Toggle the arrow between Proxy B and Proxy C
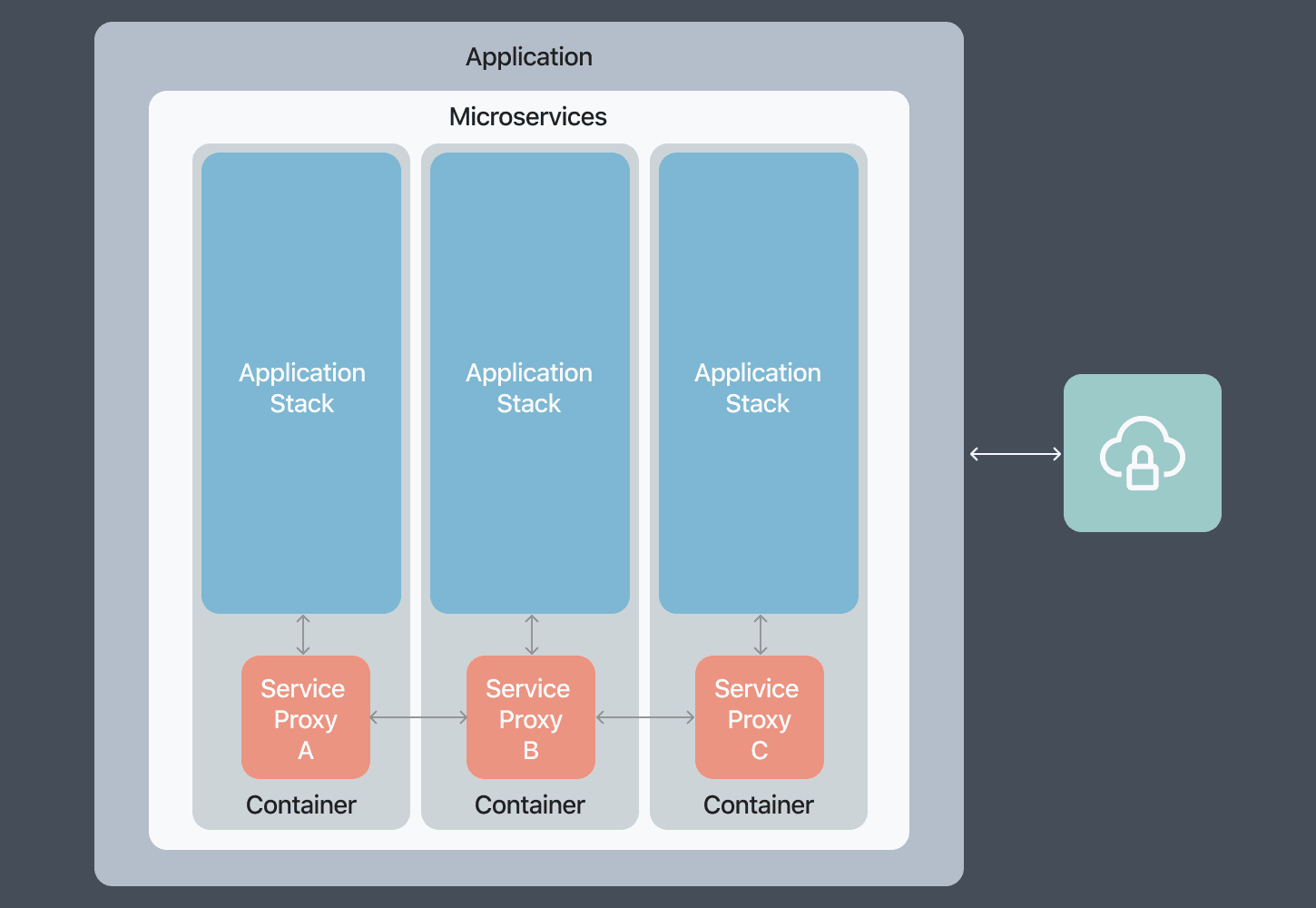Viewport: 1316px width, 908px height. point(645,717)
